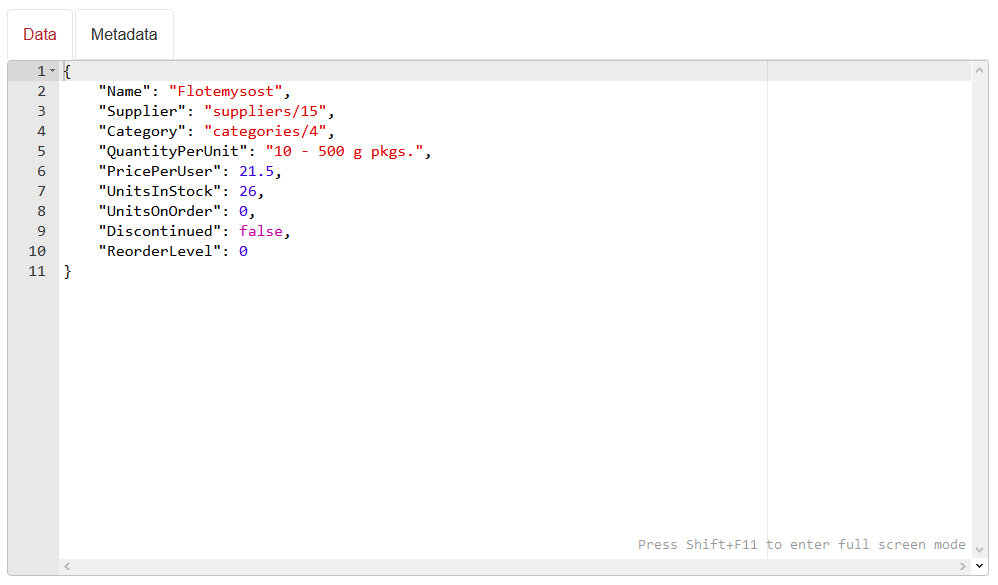Screen dimensions: 998x585
Task: Click the "Category" key
Action: pyautogui.click(x=142, y=131)
